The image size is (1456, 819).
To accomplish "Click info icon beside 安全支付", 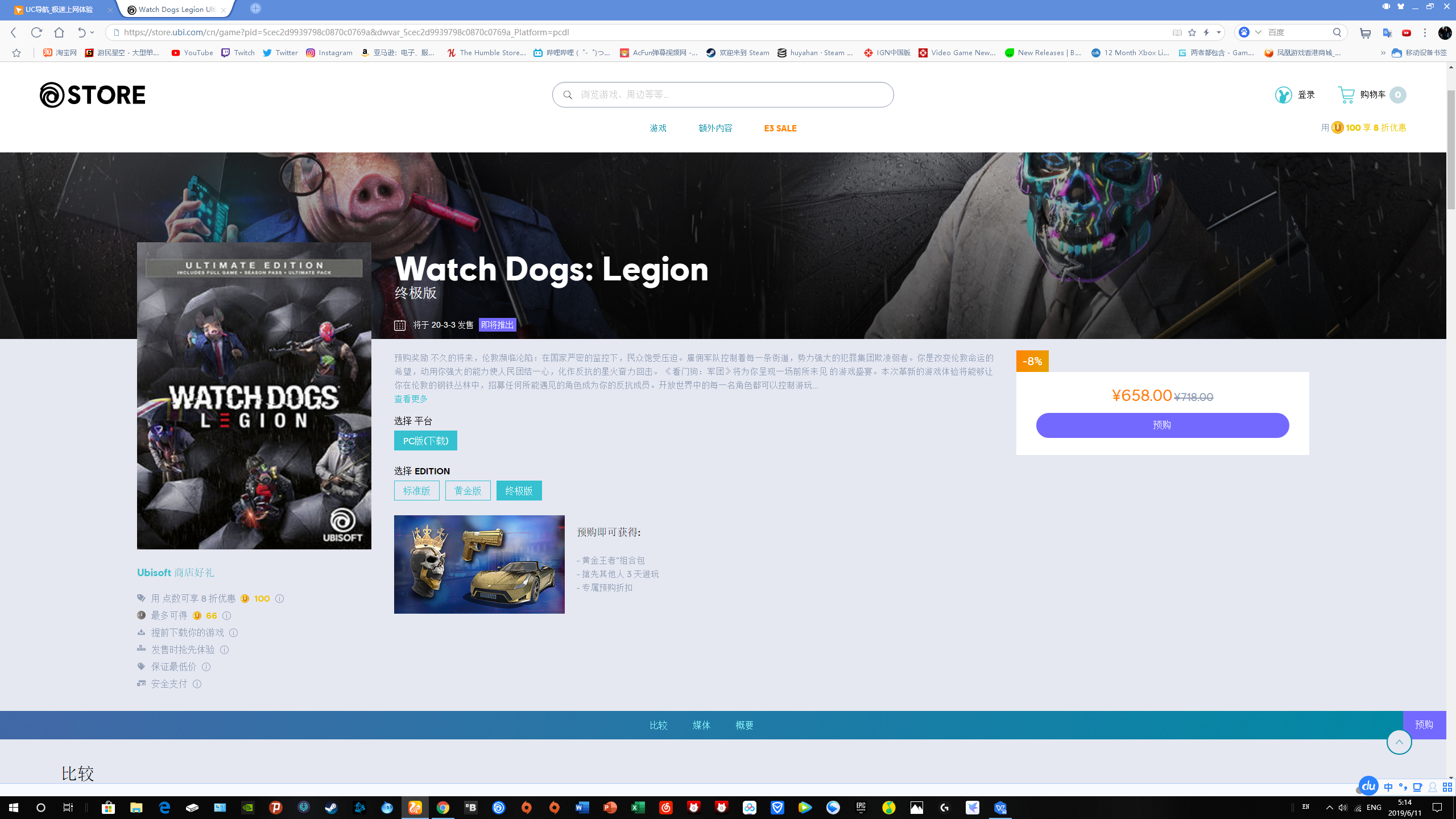I will 197,684.
